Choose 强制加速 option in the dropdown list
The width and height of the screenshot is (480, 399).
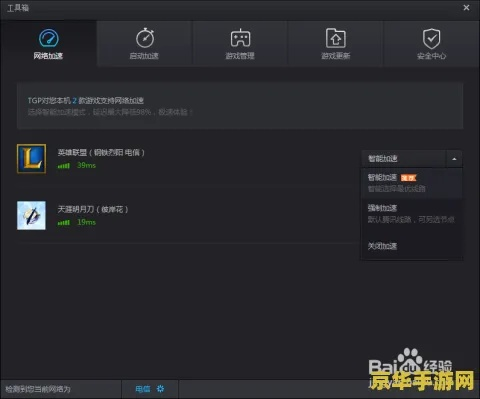pos(412,214)
